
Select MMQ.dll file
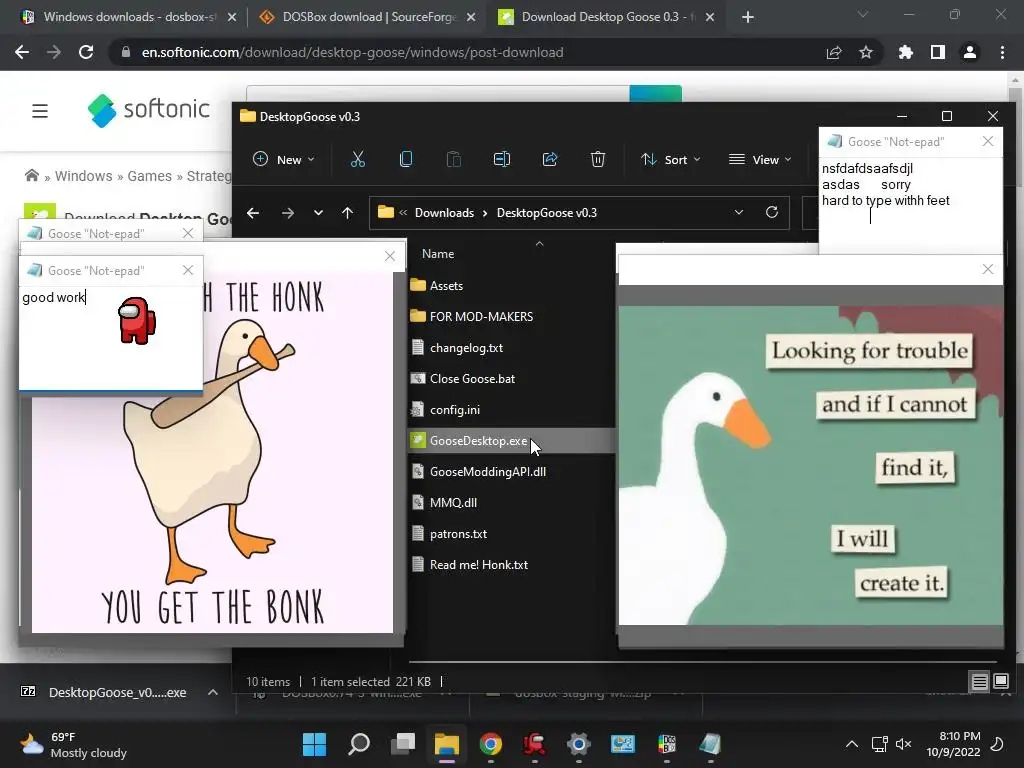[x=453, y=503]
